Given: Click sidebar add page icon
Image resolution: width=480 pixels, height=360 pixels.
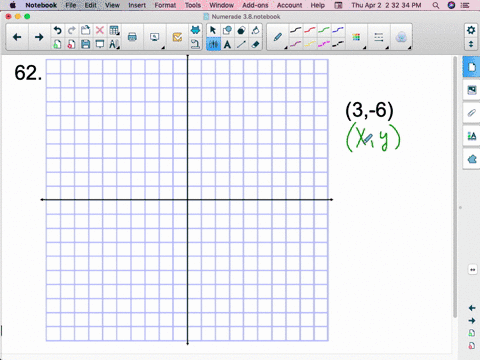Looking at the screenshot, I should click(x=472, y=333).
